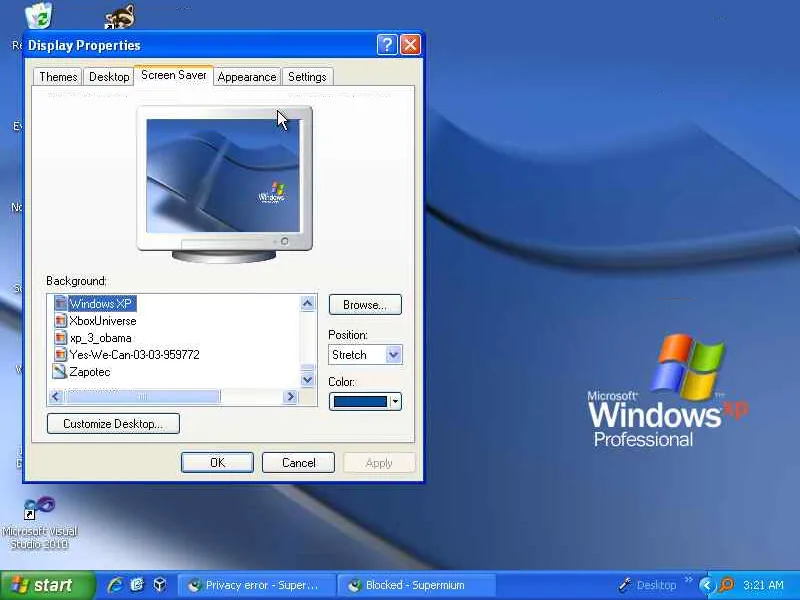This screenshot has height=600, width=800.
Task: Open Customize Desktop... dialog
Action: pos(113,423)
